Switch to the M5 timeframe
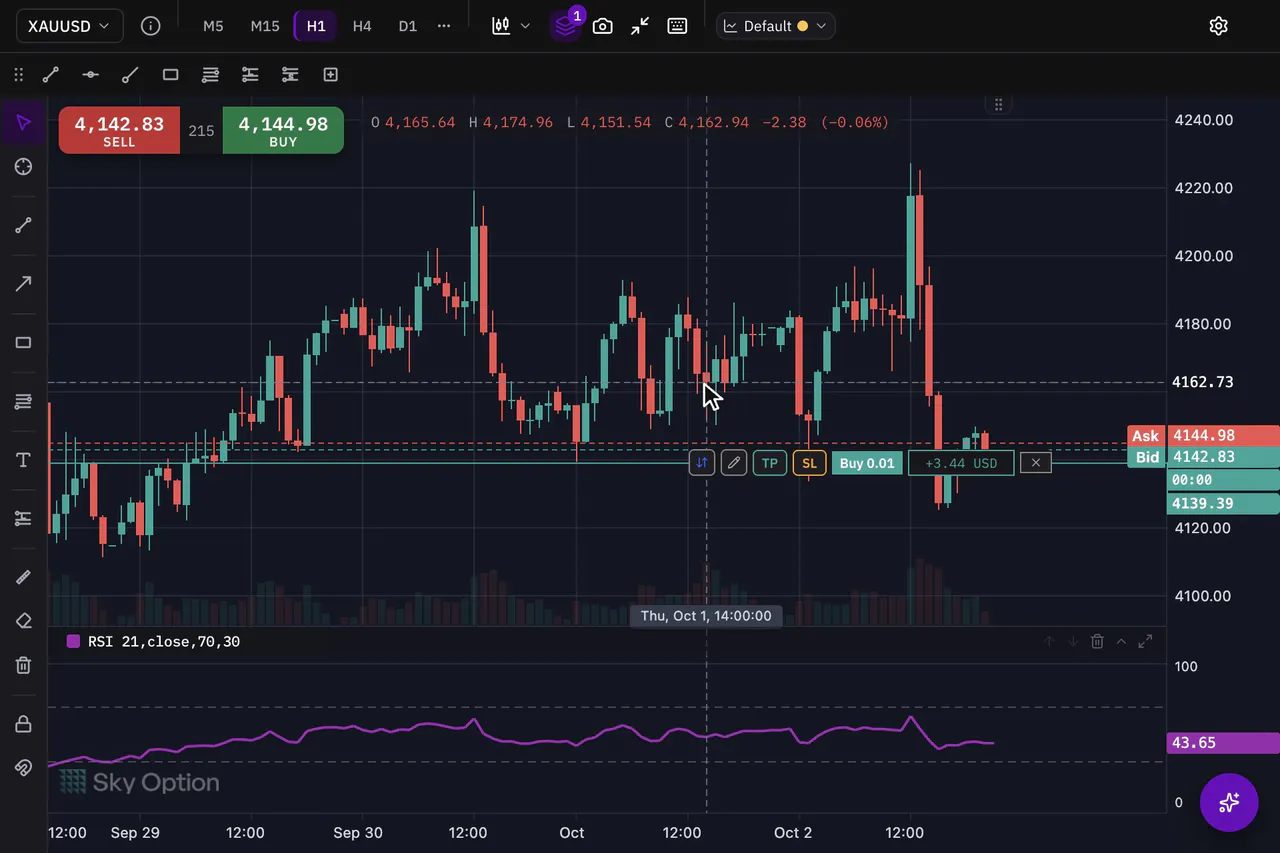 213,26
